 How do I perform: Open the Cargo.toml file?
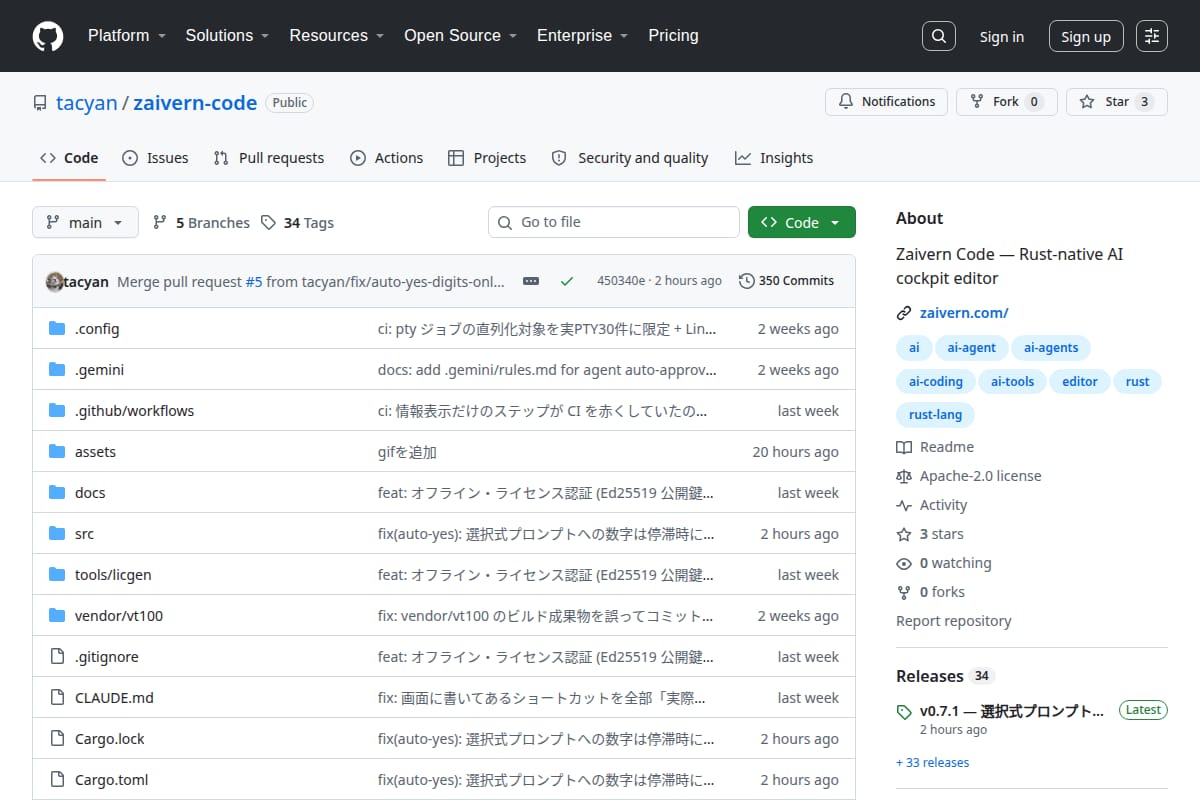(111, 780)
